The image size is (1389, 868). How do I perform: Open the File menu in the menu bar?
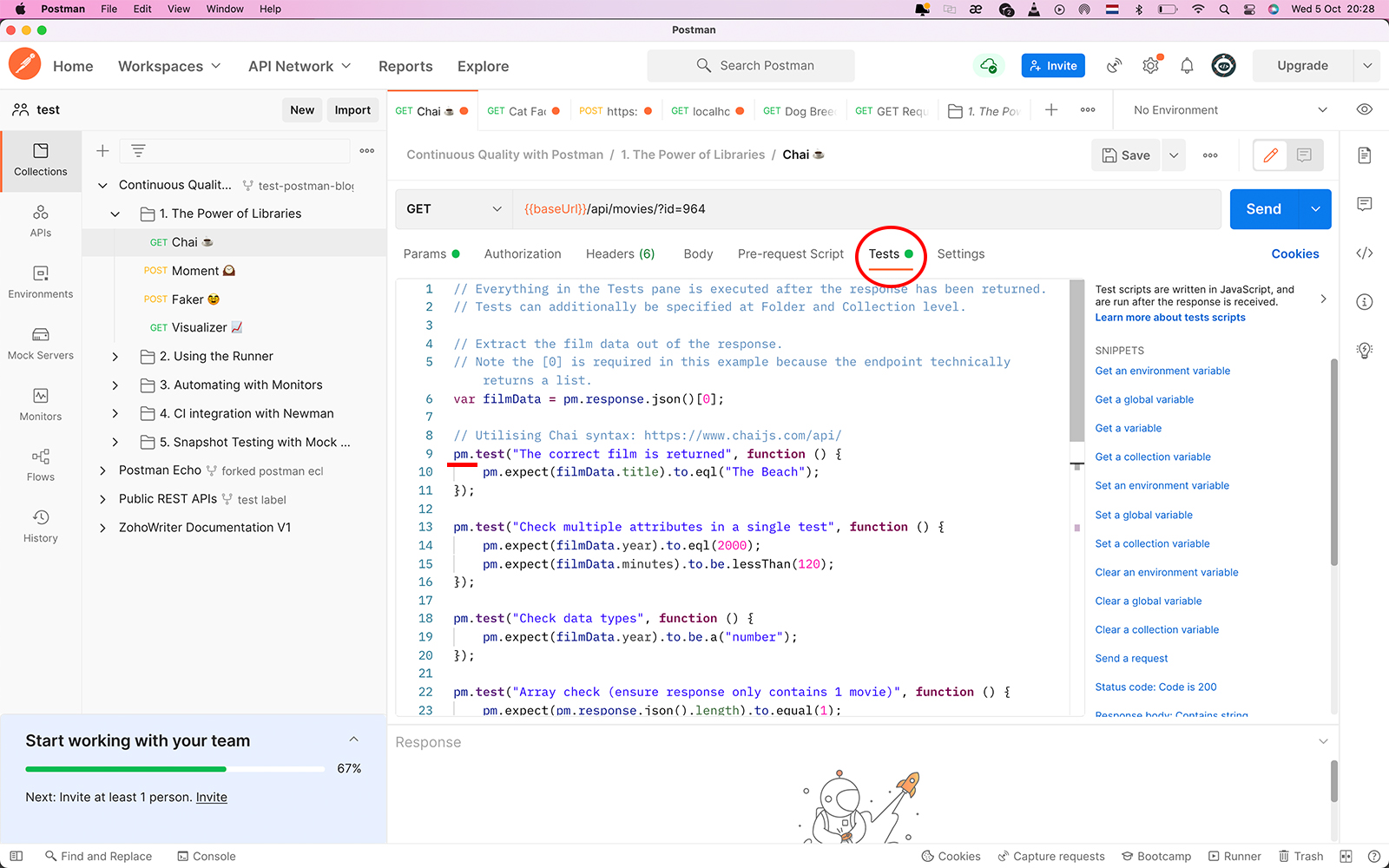[x=109, y=9]
